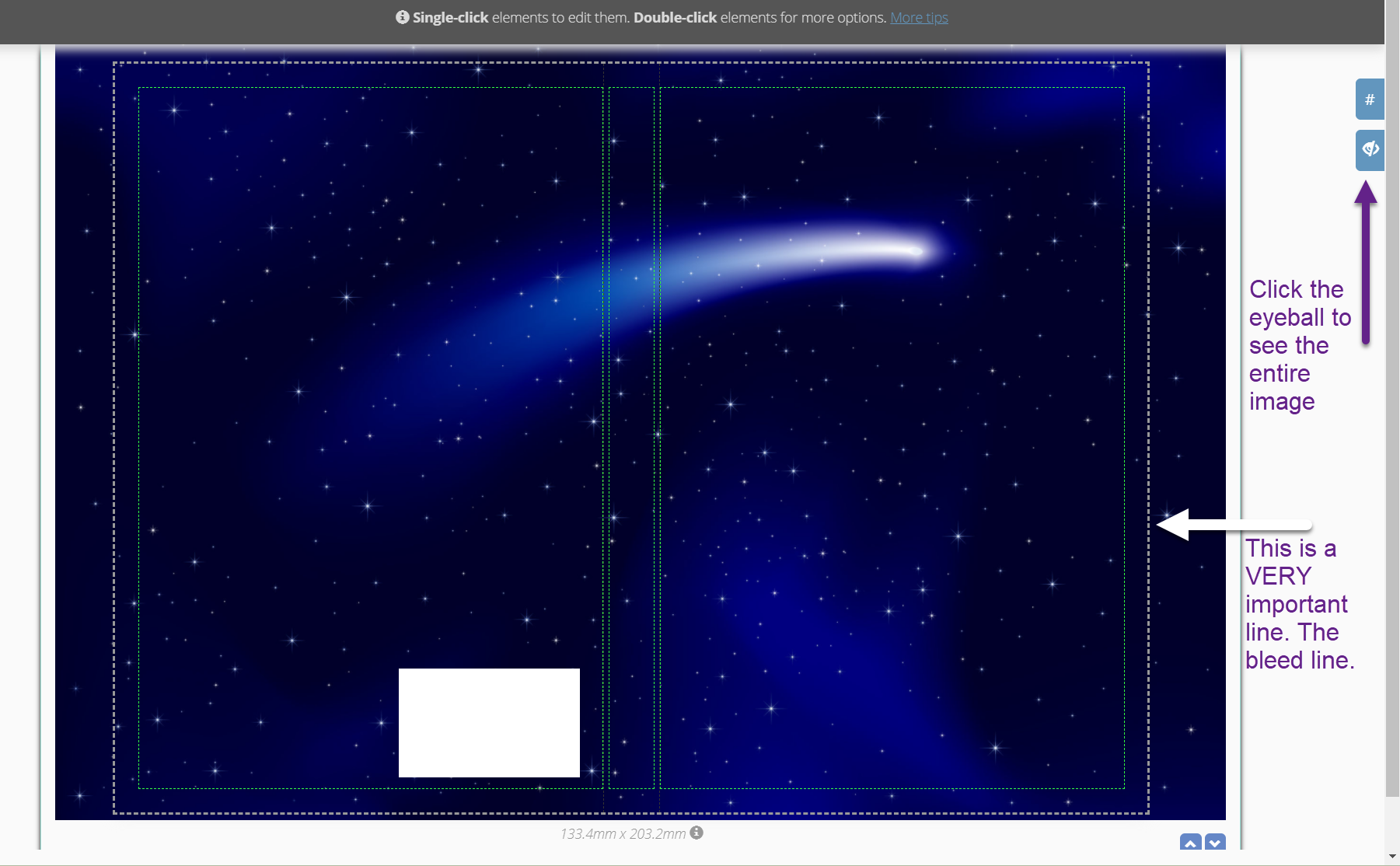Image resolution: width=1400 pixels, height=866 pixels.
Task: Click the up chevron button
Action: (x=1190, y=843)
